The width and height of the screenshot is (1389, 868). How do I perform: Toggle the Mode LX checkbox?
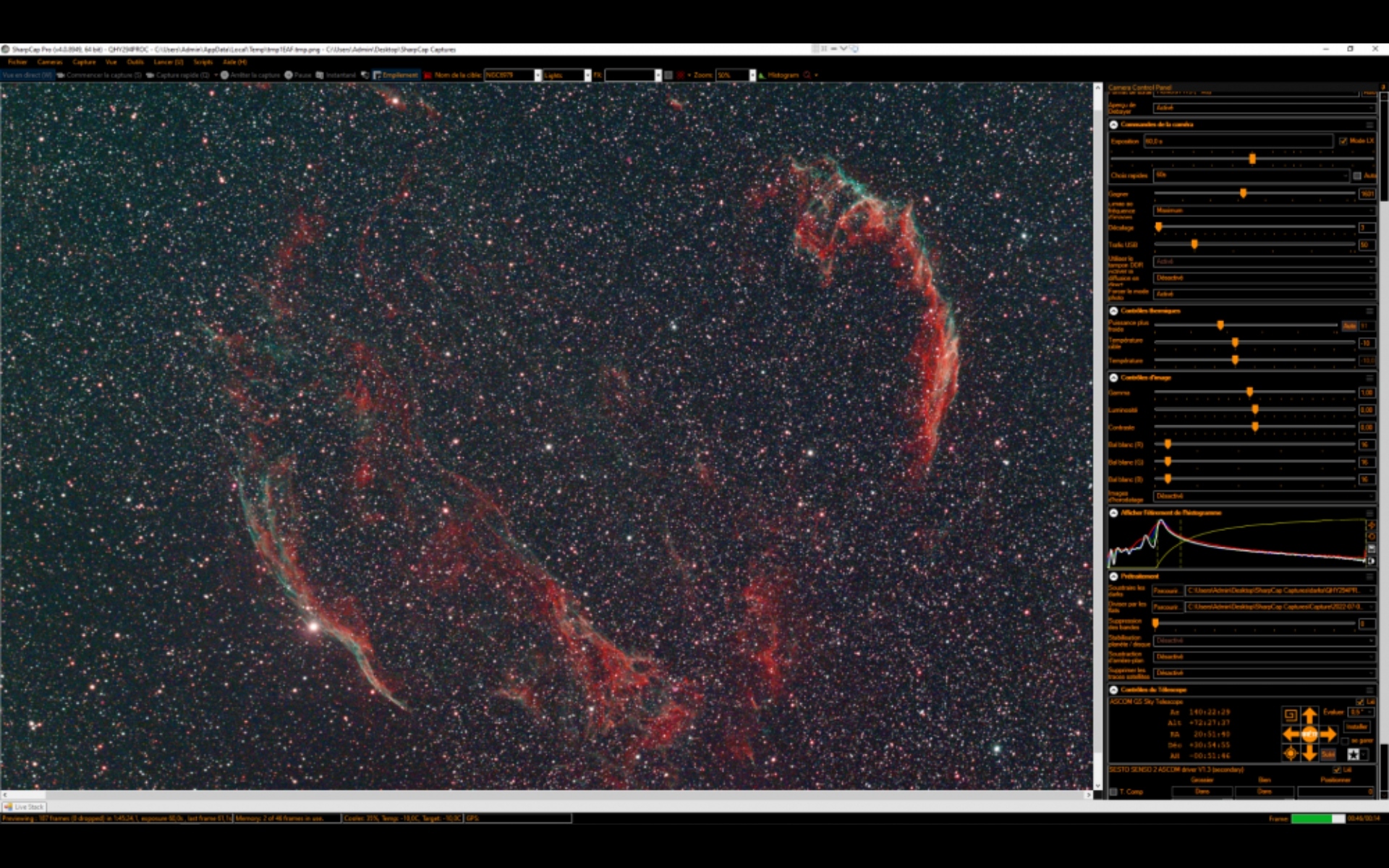coord(1343,141)
